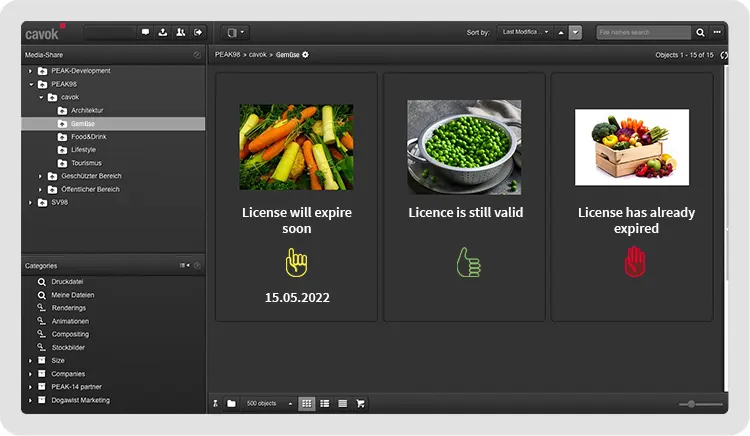Open the Druckdatei saved search
The height and width of the screenshot is (436, 750).
point(67,282)
